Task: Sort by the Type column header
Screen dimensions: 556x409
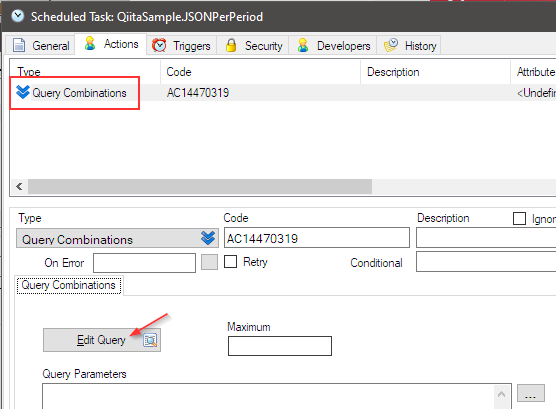Action: 85,72
